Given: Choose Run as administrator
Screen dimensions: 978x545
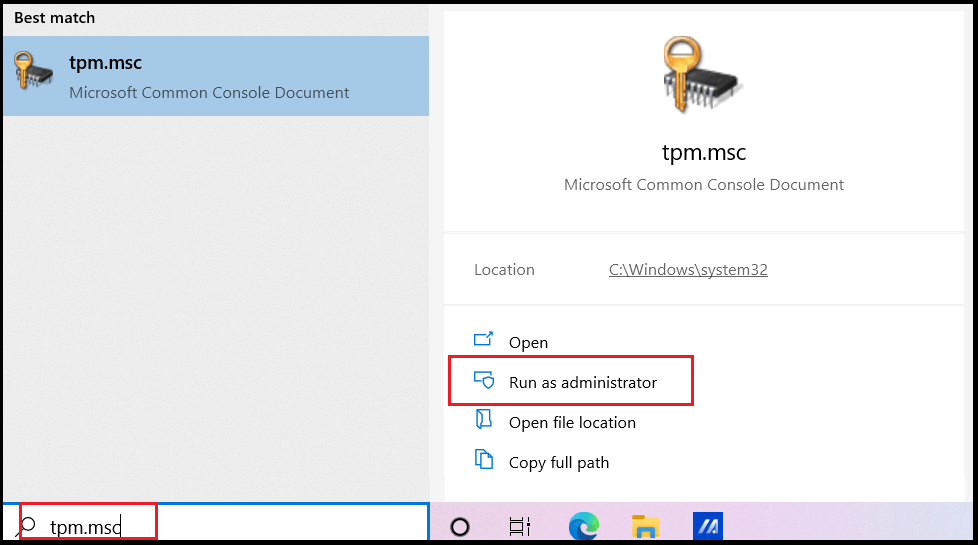Looking at the screenshot, I should [583, 382].
